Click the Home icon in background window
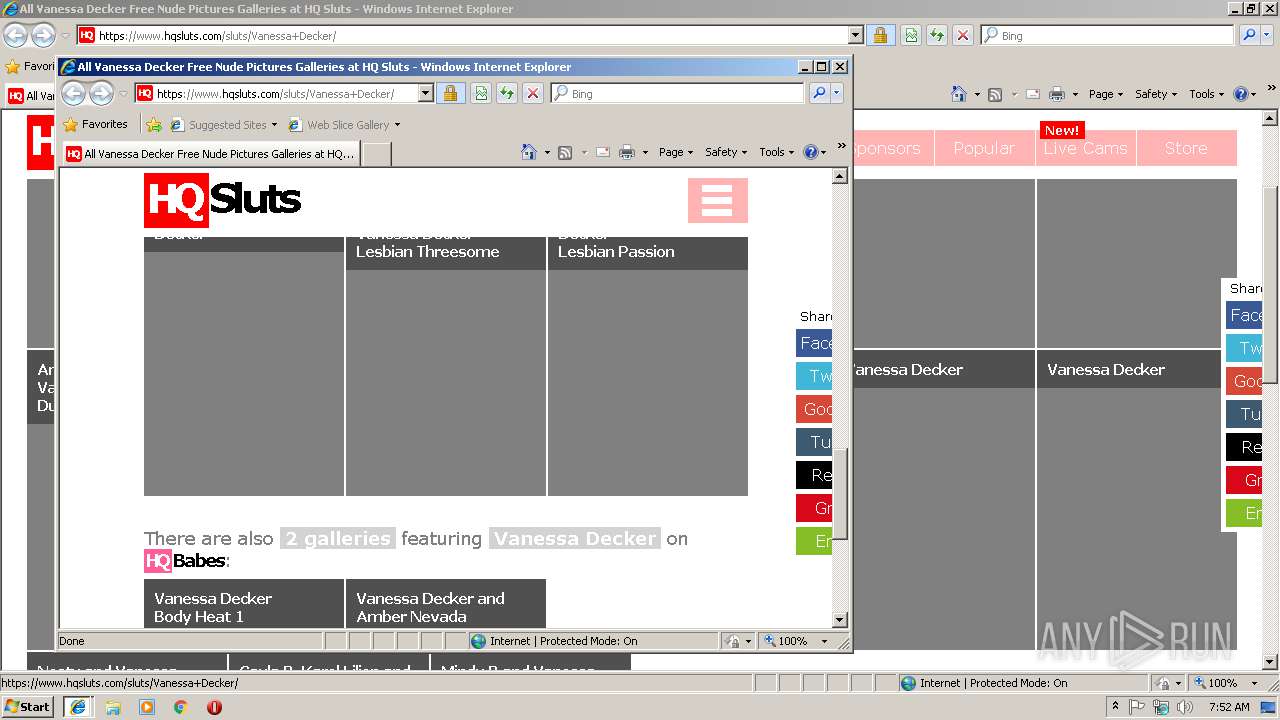This screenshot has width=1280, height=720. [x=959, y=94]
